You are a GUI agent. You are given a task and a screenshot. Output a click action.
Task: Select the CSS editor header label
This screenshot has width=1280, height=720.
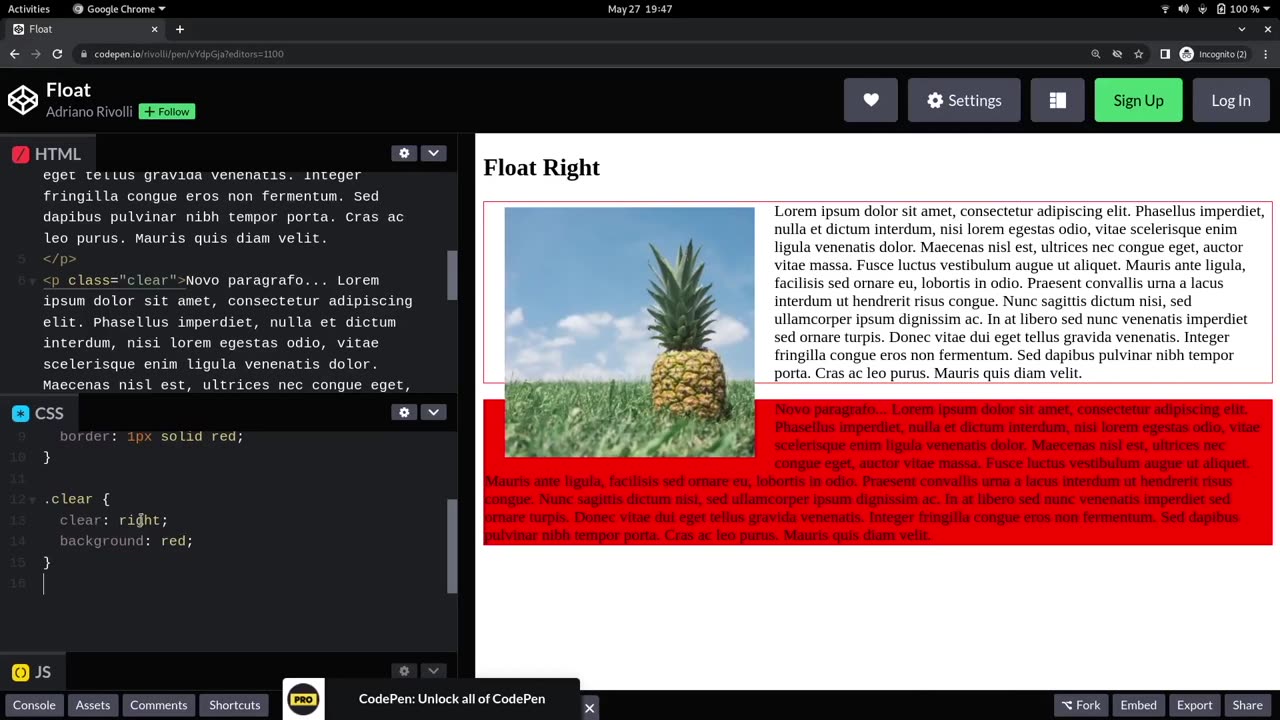pos(38,413)
